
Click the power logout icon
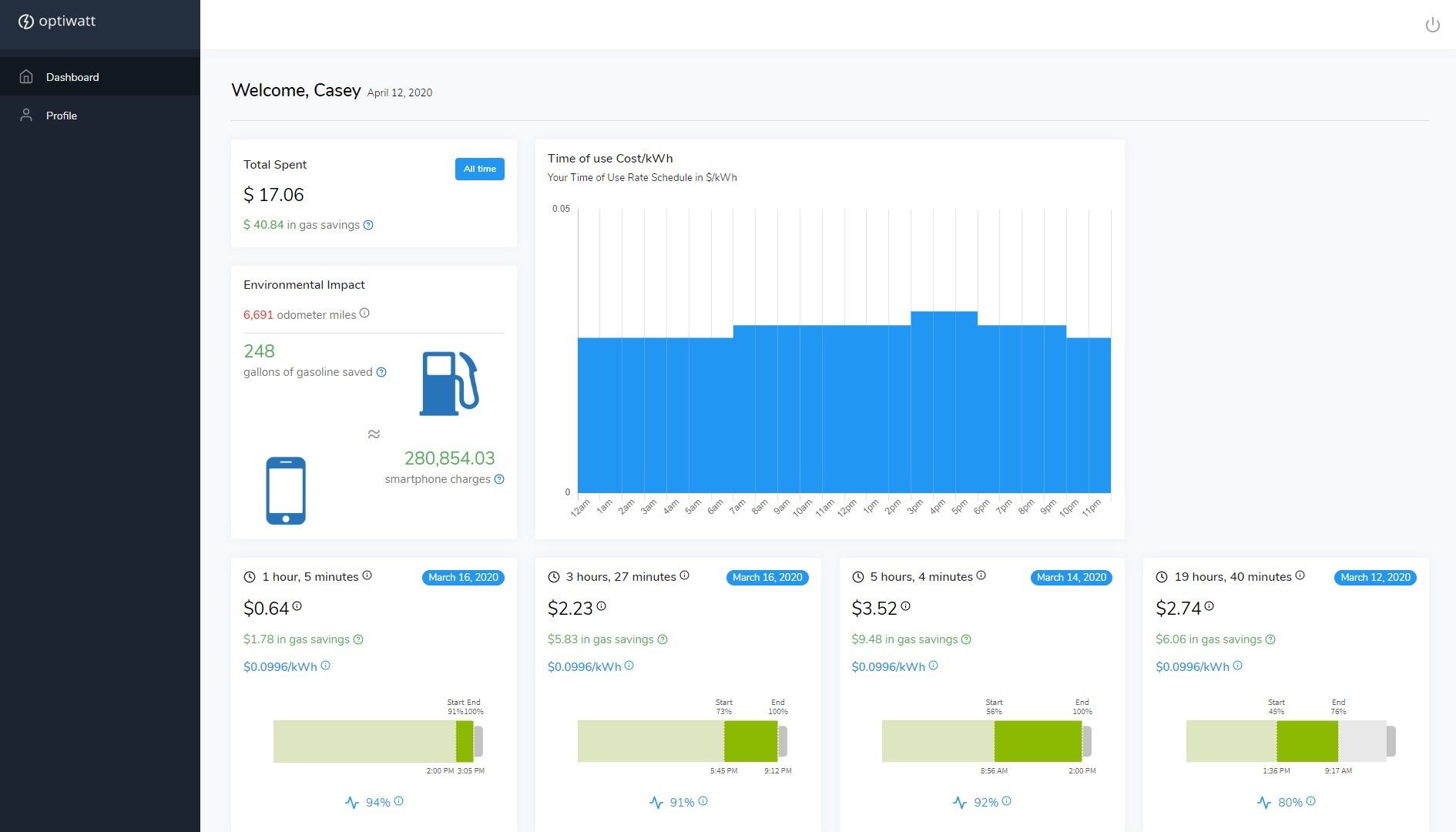(x=1432, y=25)
